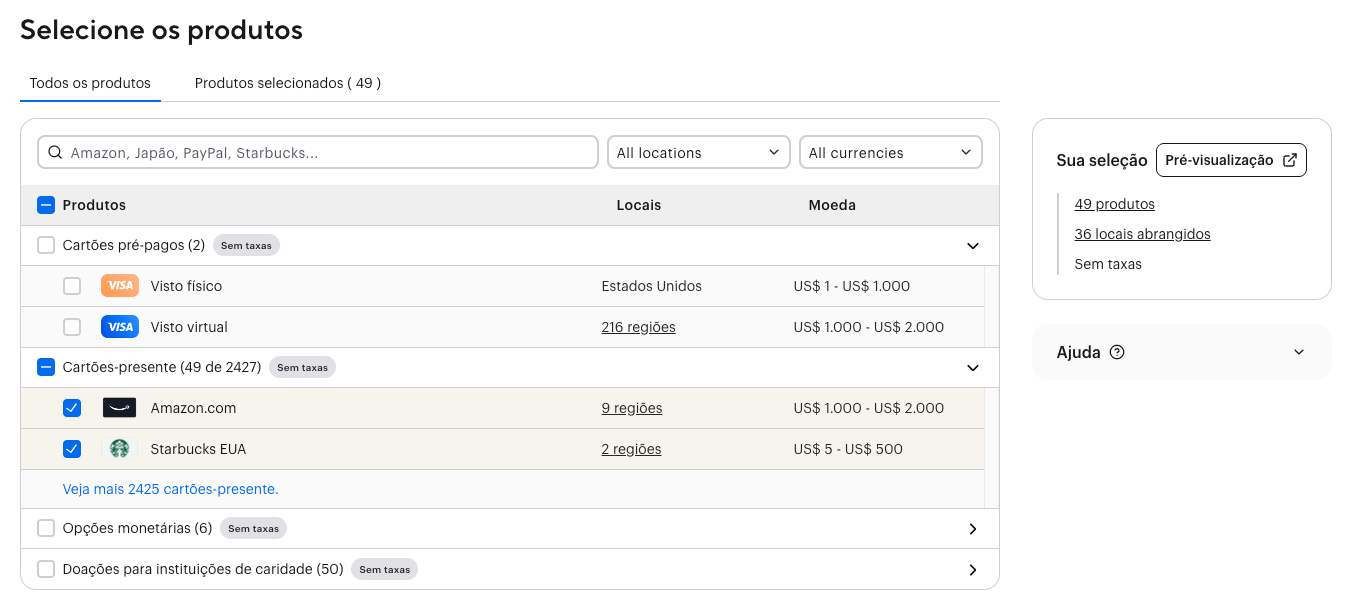Screen dimensions: 1353x611
Task: Select the Opções monetárias category checkbox
Action: [46, 528]
